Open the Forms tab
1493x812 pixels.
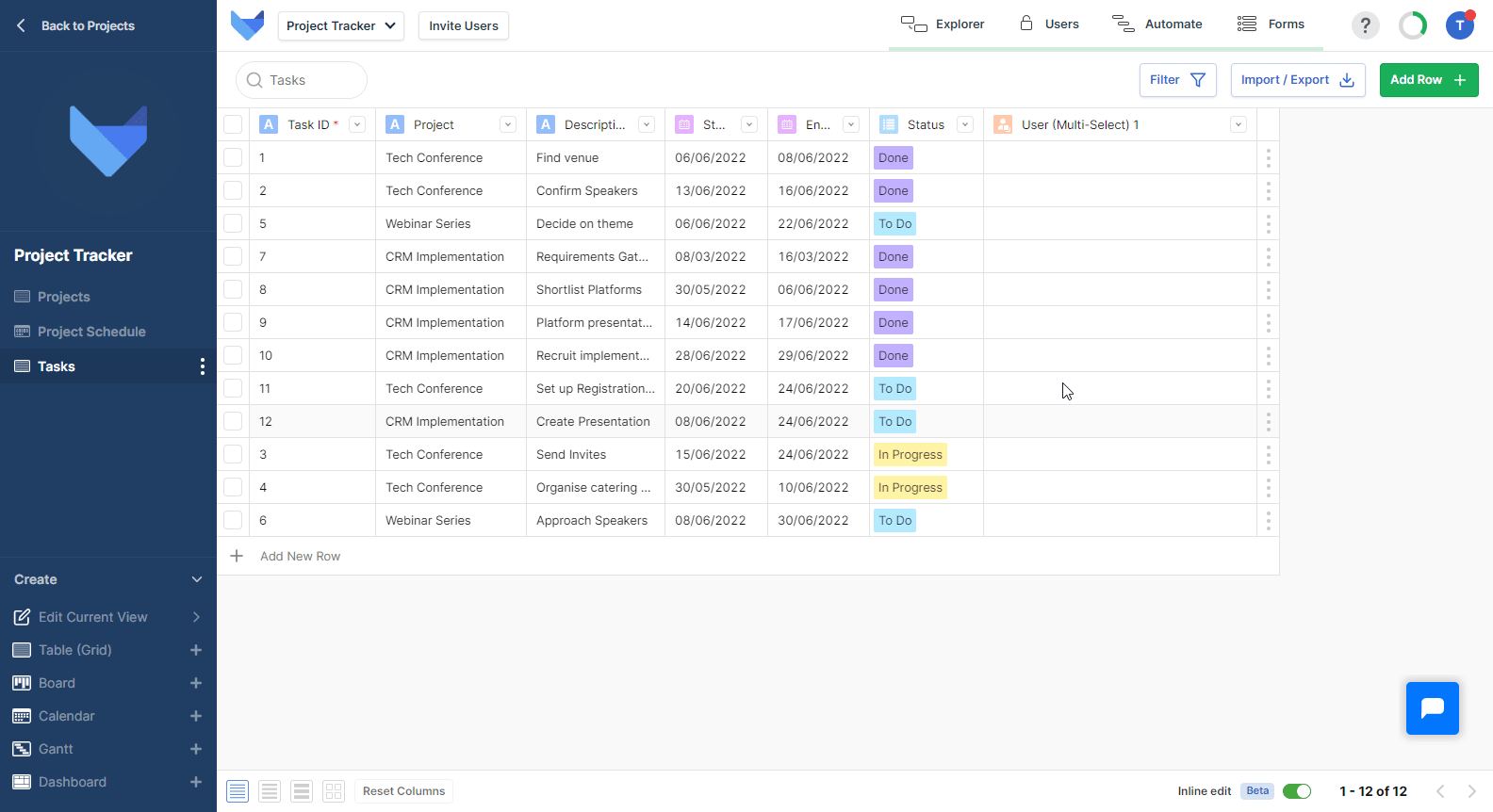coord(1272,24)
